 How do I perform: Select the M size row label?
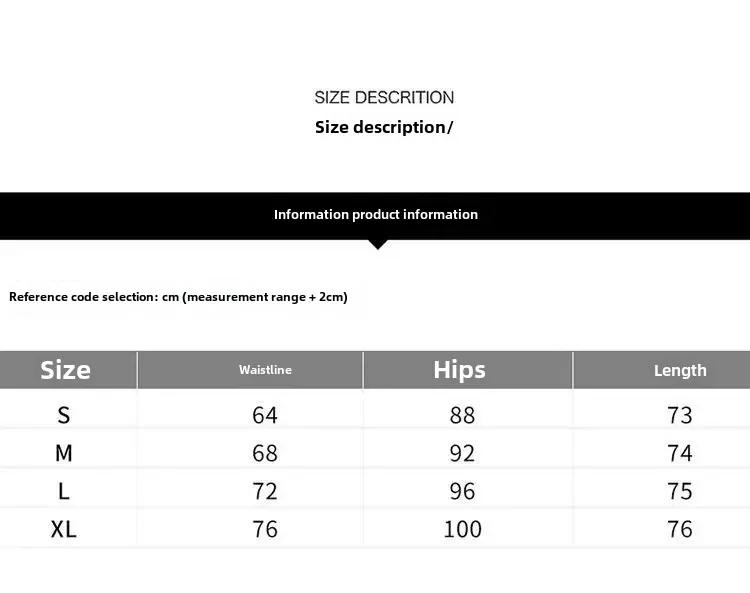(x=64, y=453)
